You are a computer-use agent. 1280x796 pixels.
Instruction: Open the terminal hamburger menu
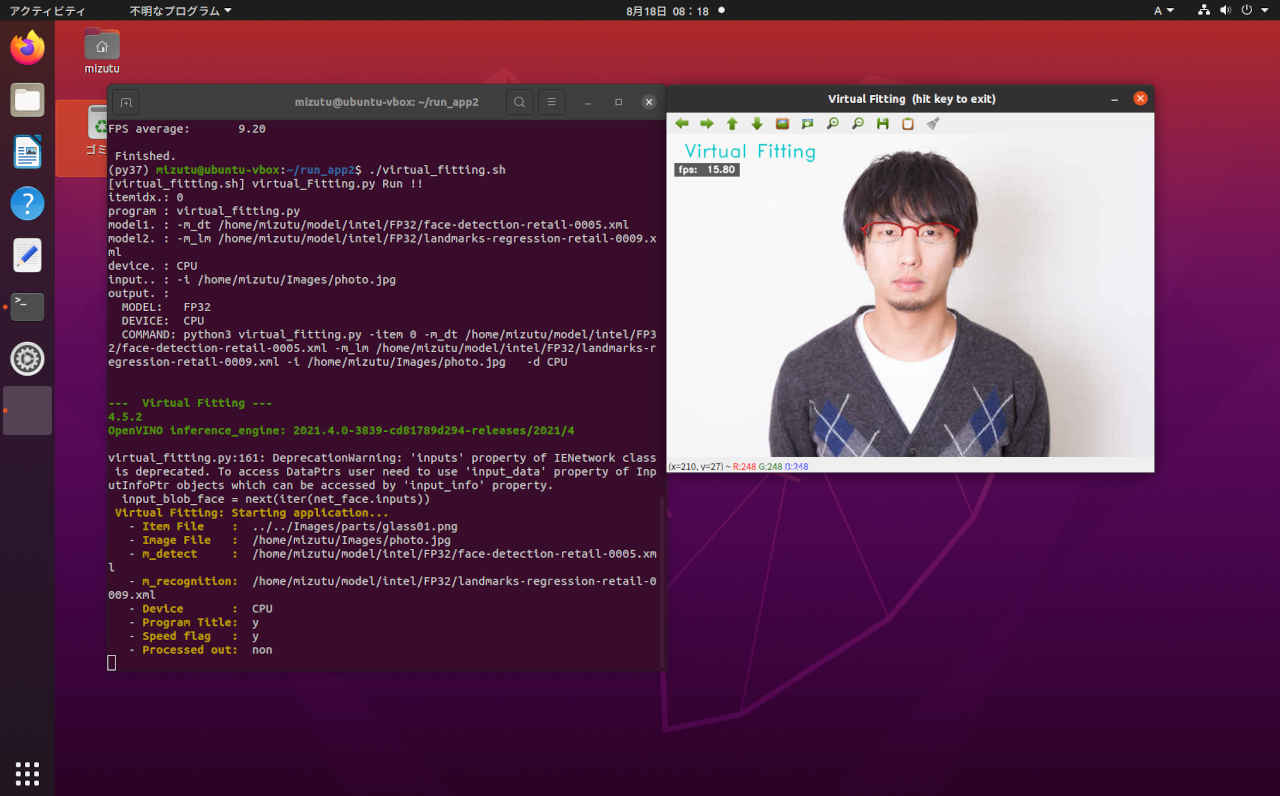coord(551,102)
